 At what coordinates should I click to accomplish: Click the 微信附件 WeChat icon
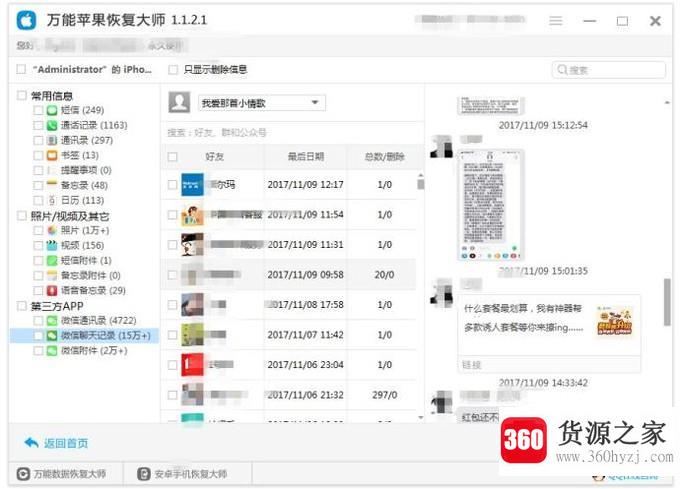[x=52, y=351]
